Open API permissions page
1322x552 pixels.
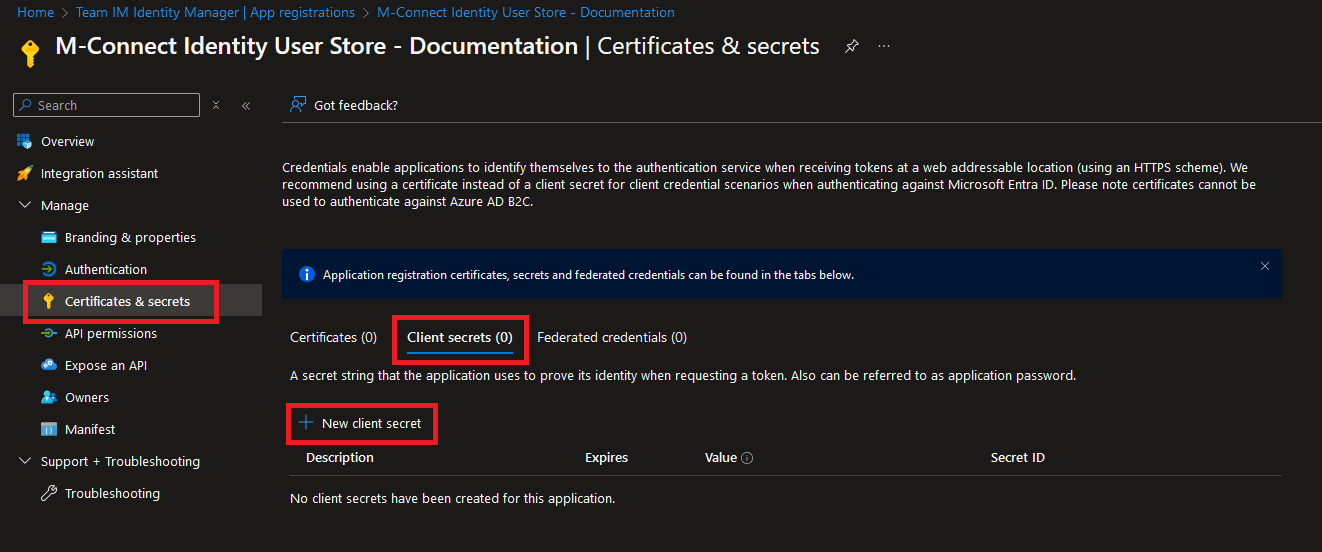pyautogui.click(x=111, y=333)
